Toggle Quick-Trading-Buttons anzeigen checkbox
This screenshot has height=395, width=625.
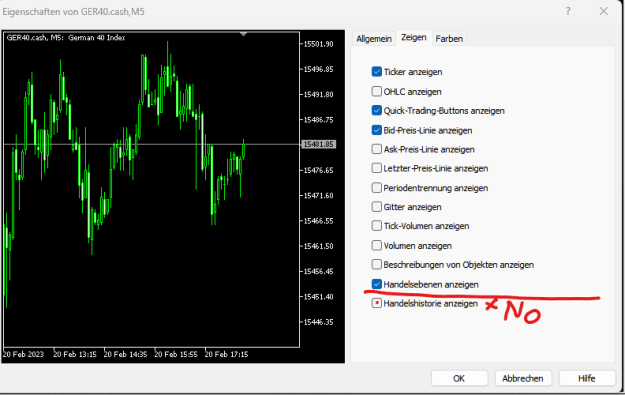point(376,110)
